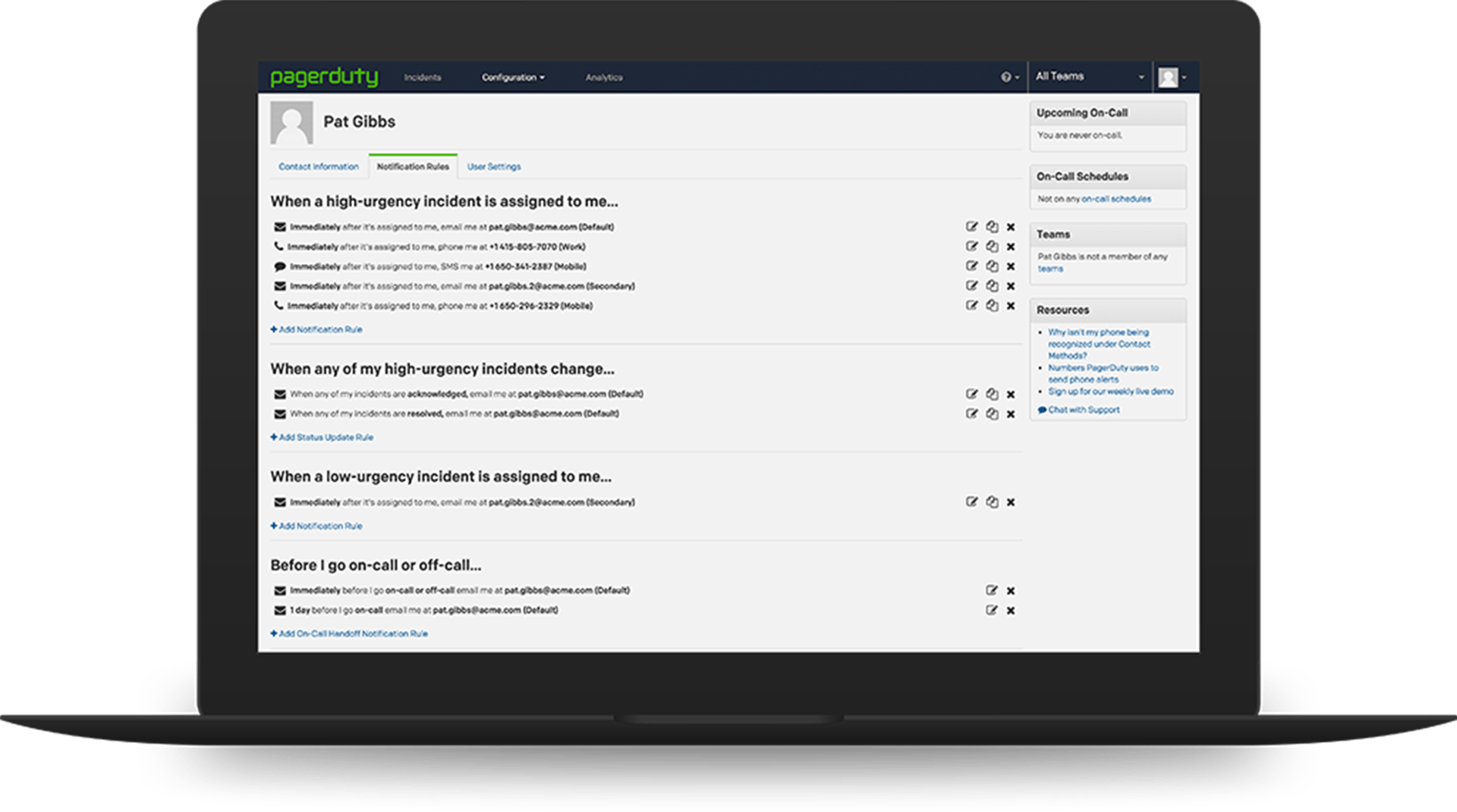Go to Incidents in the top navigation
Image resolution: width=1457 pixels, height=812 pixels.
point(422,77)
